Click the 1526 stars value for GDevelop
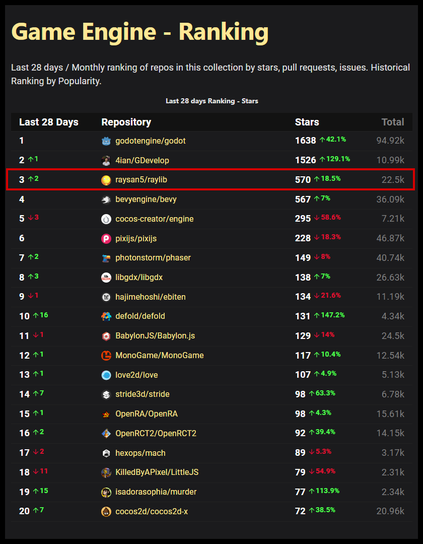The height and width of the screenshot is (544, 423). coord(305,160)
